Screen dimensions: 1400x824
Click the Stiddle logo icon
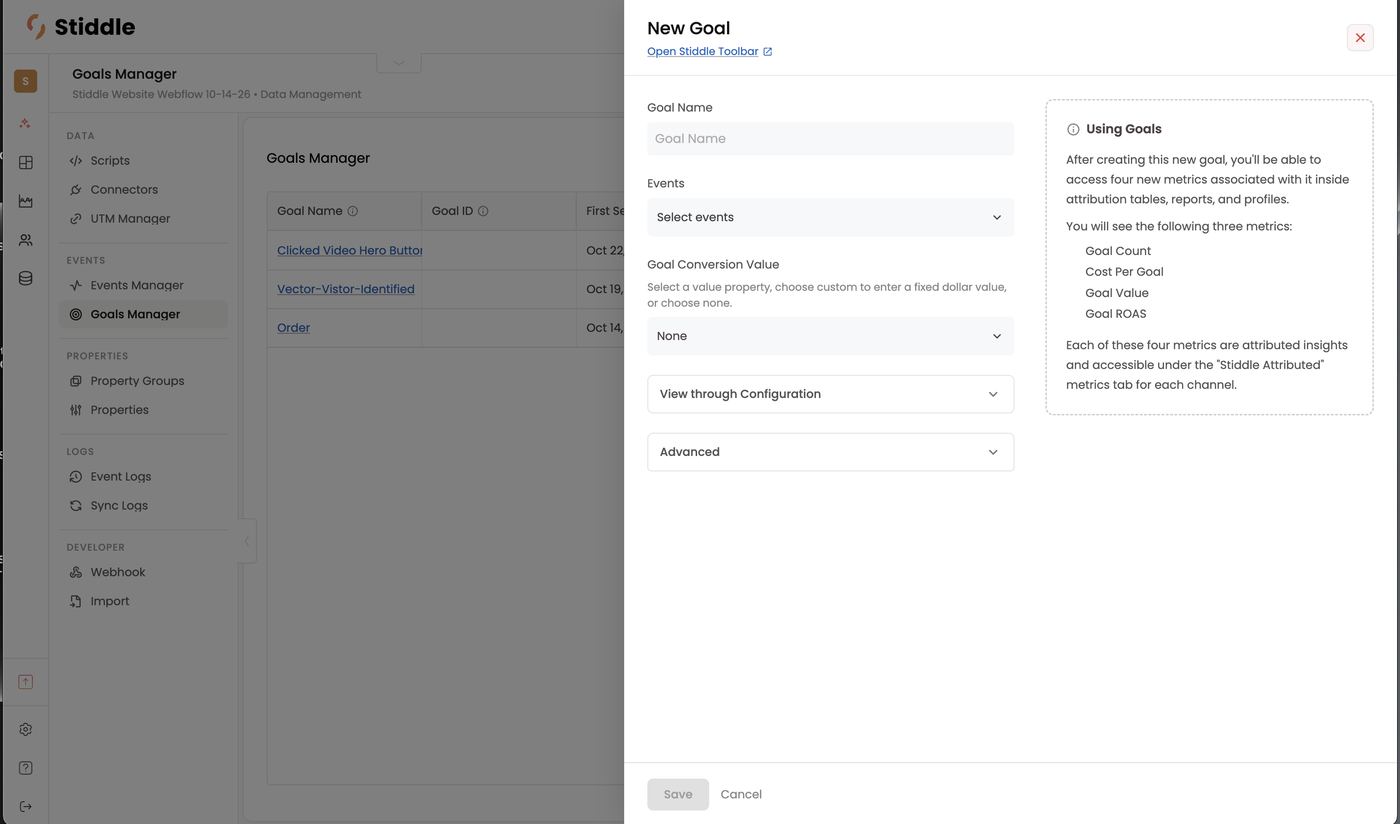pyautogui.click(x=36, y=26)
